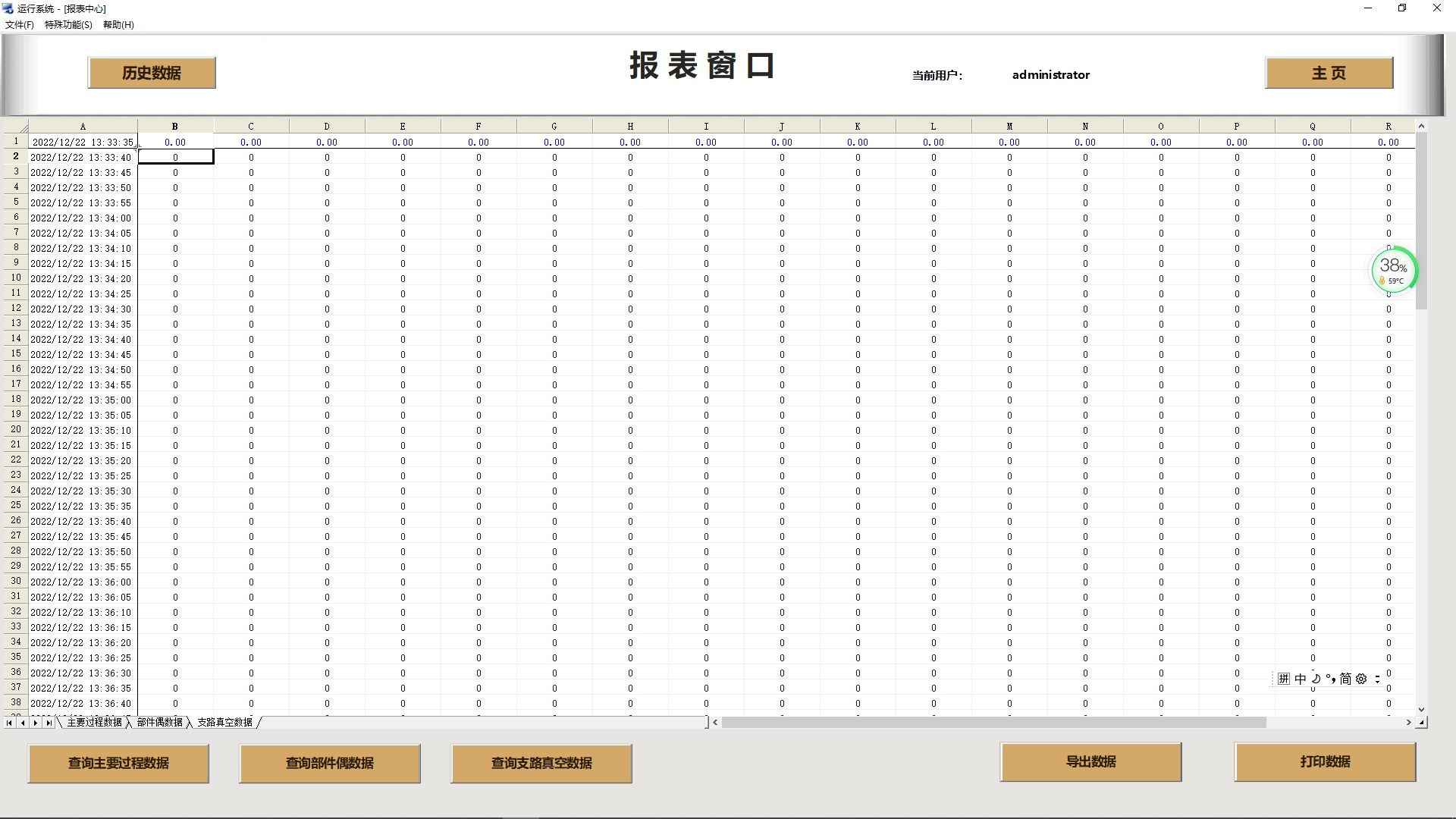Toggle Chinese/English punctuation on the IME bar
The width and height of the screenshot is (1456, 819).
(1332, 679)
